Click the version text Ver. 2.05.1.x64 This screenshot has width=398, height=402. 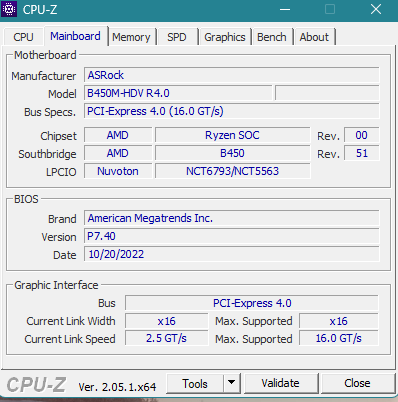tap(117, 387)
